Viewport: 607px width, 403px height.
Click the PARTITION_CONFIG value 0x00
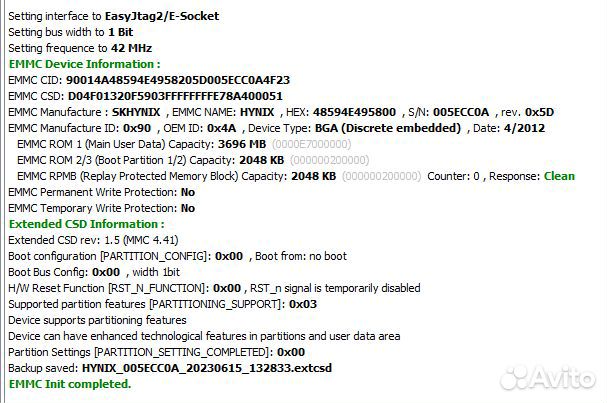pos(229,256)
